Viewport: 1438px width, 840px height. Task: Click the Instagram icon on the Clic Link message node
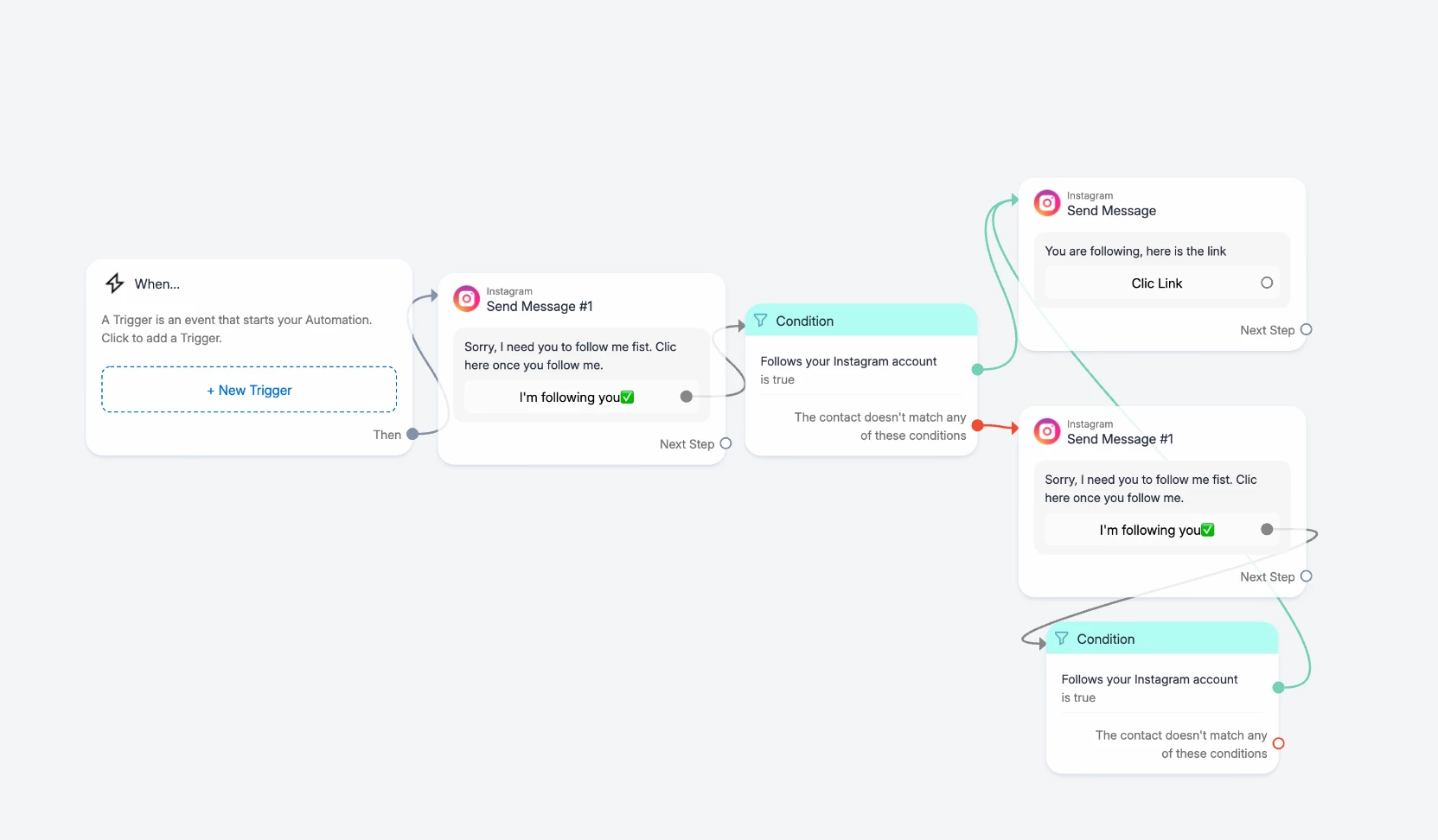(x=1047, y=203)
